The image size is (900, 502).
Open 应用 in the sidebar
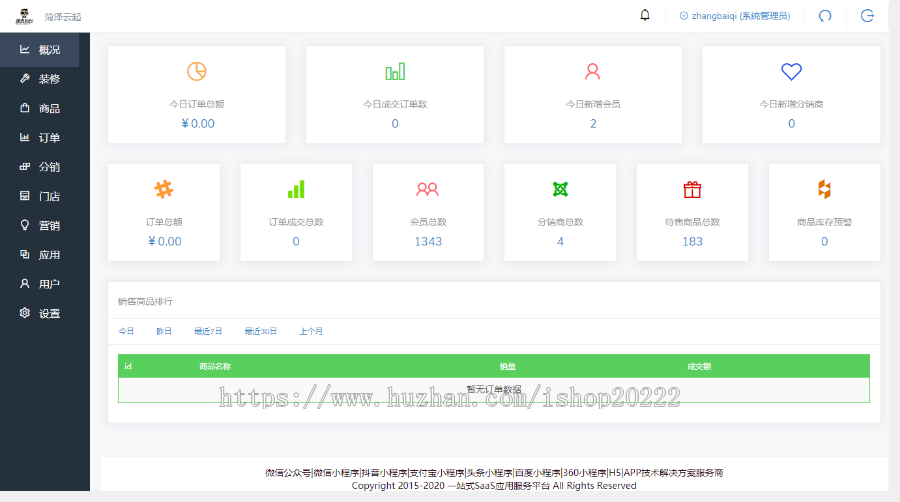(40, 255)
